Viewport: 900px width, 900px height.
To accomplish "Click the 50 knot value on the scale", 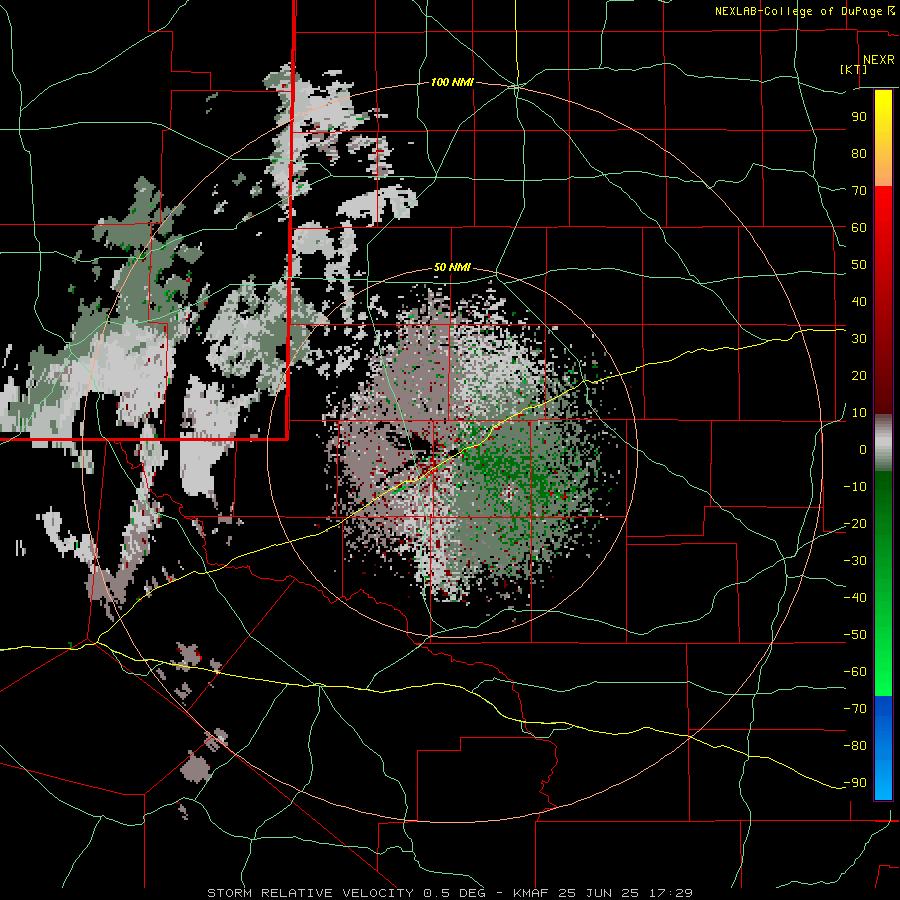I will 859,265.
